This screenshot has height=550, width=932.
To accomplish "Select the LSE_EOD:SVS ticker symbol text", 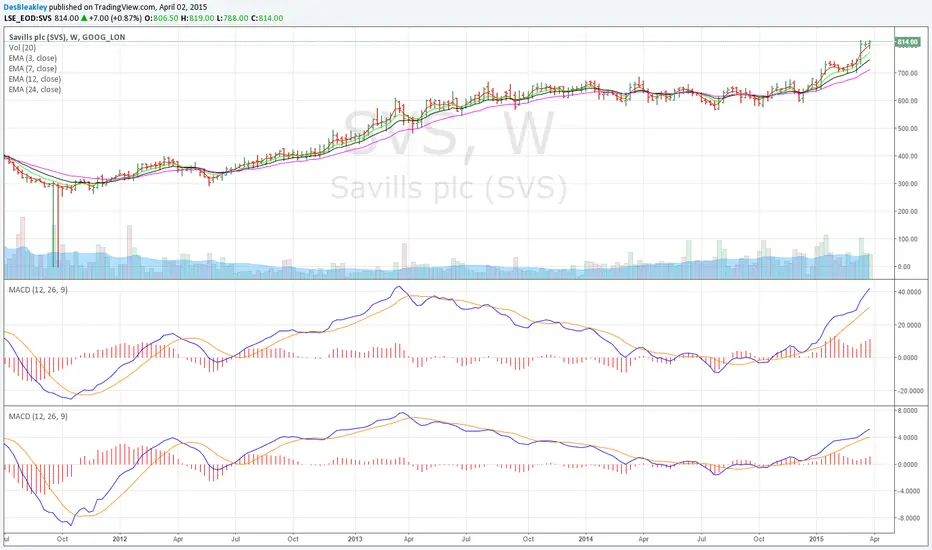I will (x=28, y=18).
